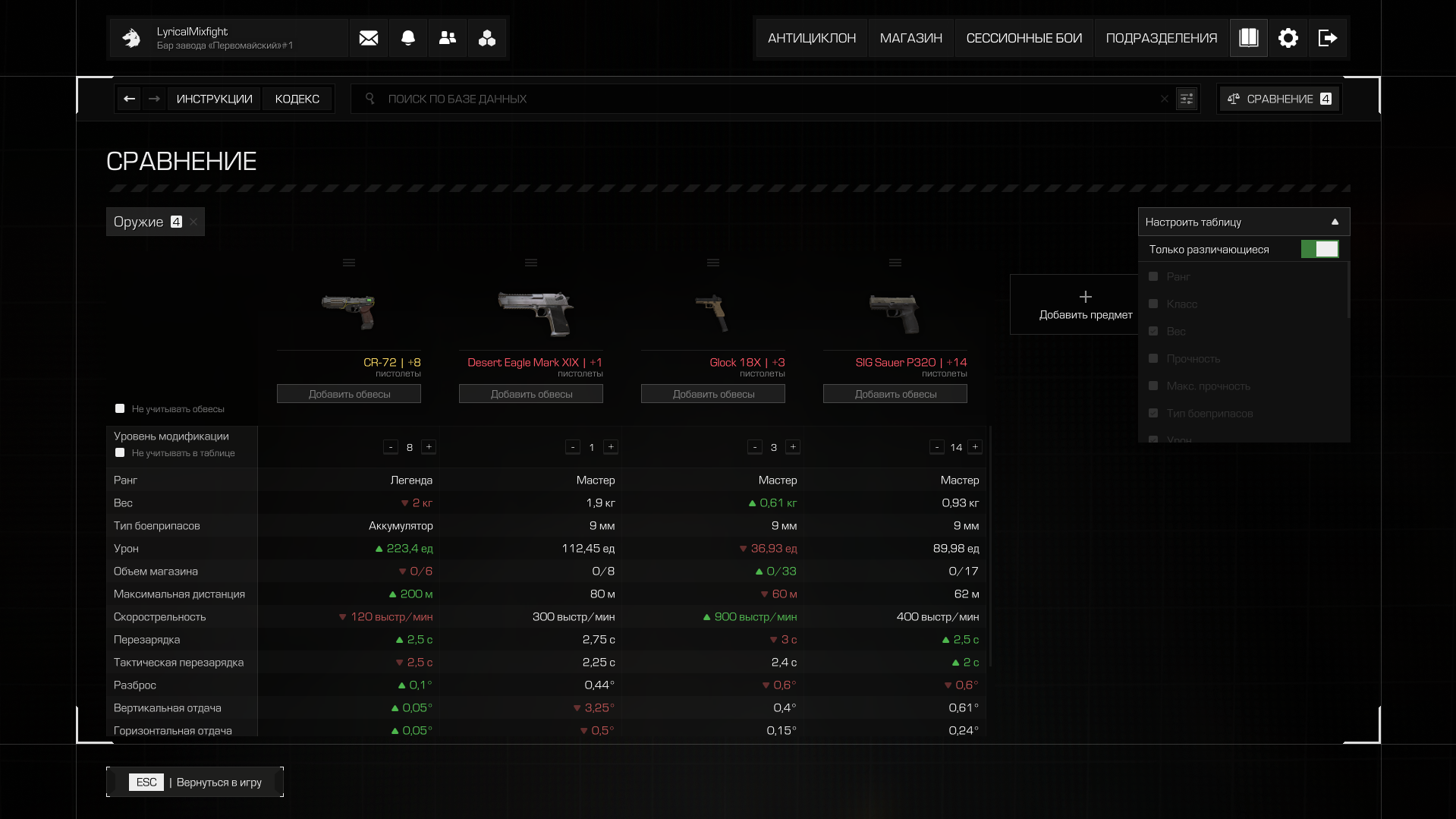Viewport: 1456px width, 819px height.
Task: Check the 'Не учитывать в таблице' checkbox
Action: [120, 452]
